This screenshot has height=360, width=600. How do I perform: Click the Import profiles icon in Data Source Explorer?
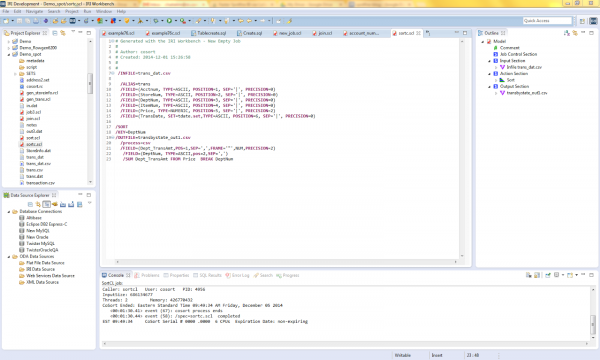pos(63,204)
